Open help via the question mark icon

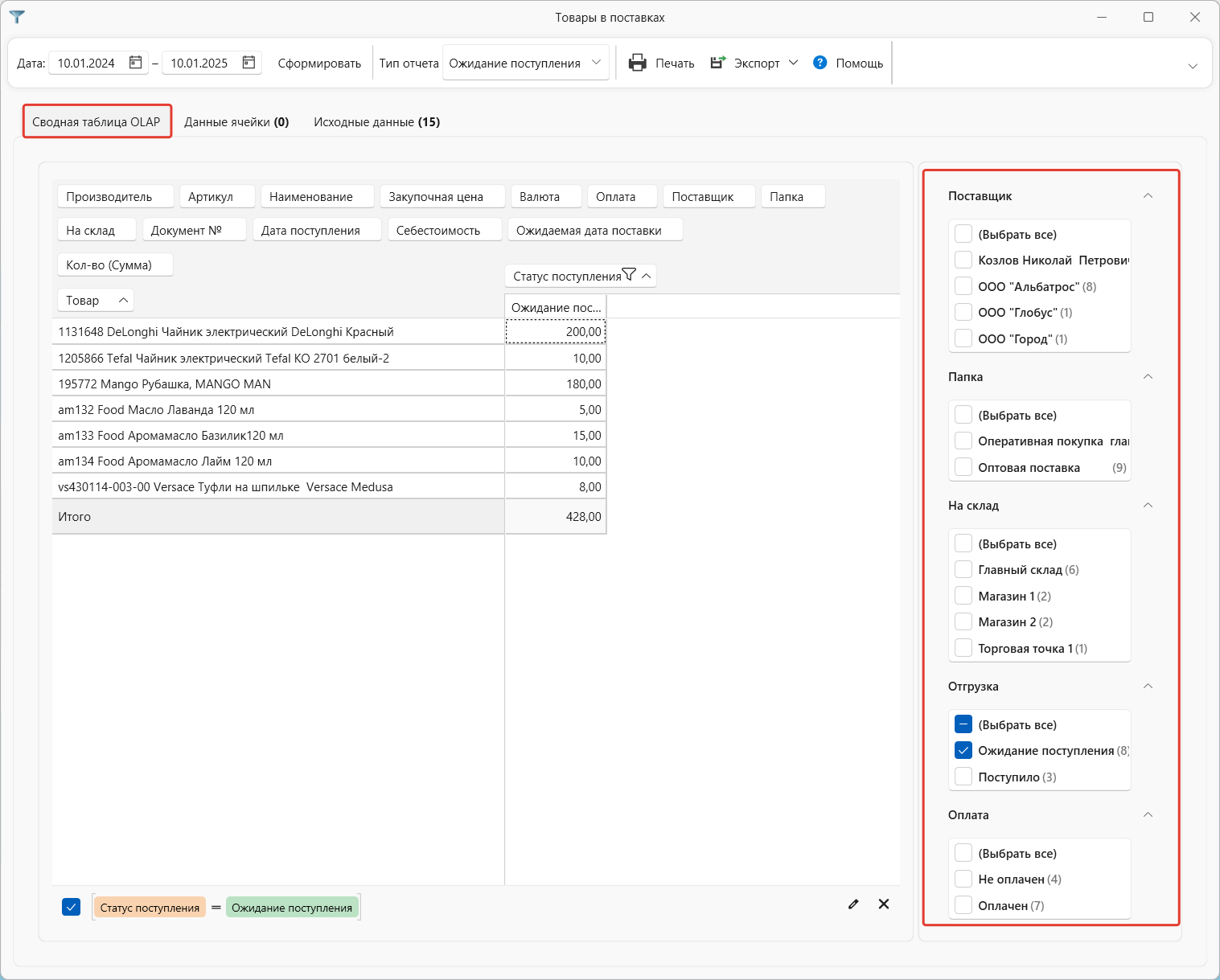pyautogui.click(x=820, y=63)
